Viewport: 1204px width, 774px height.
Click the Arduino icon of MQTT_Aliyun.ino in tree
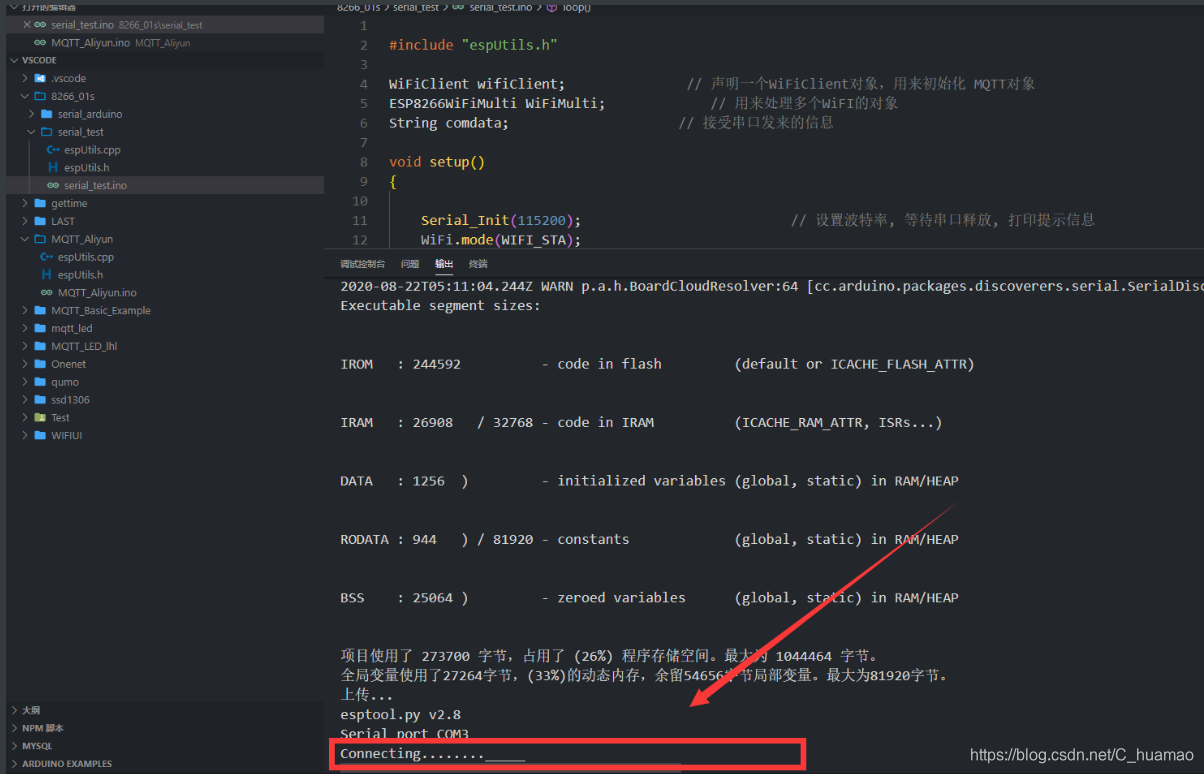[x=46, y=293]
